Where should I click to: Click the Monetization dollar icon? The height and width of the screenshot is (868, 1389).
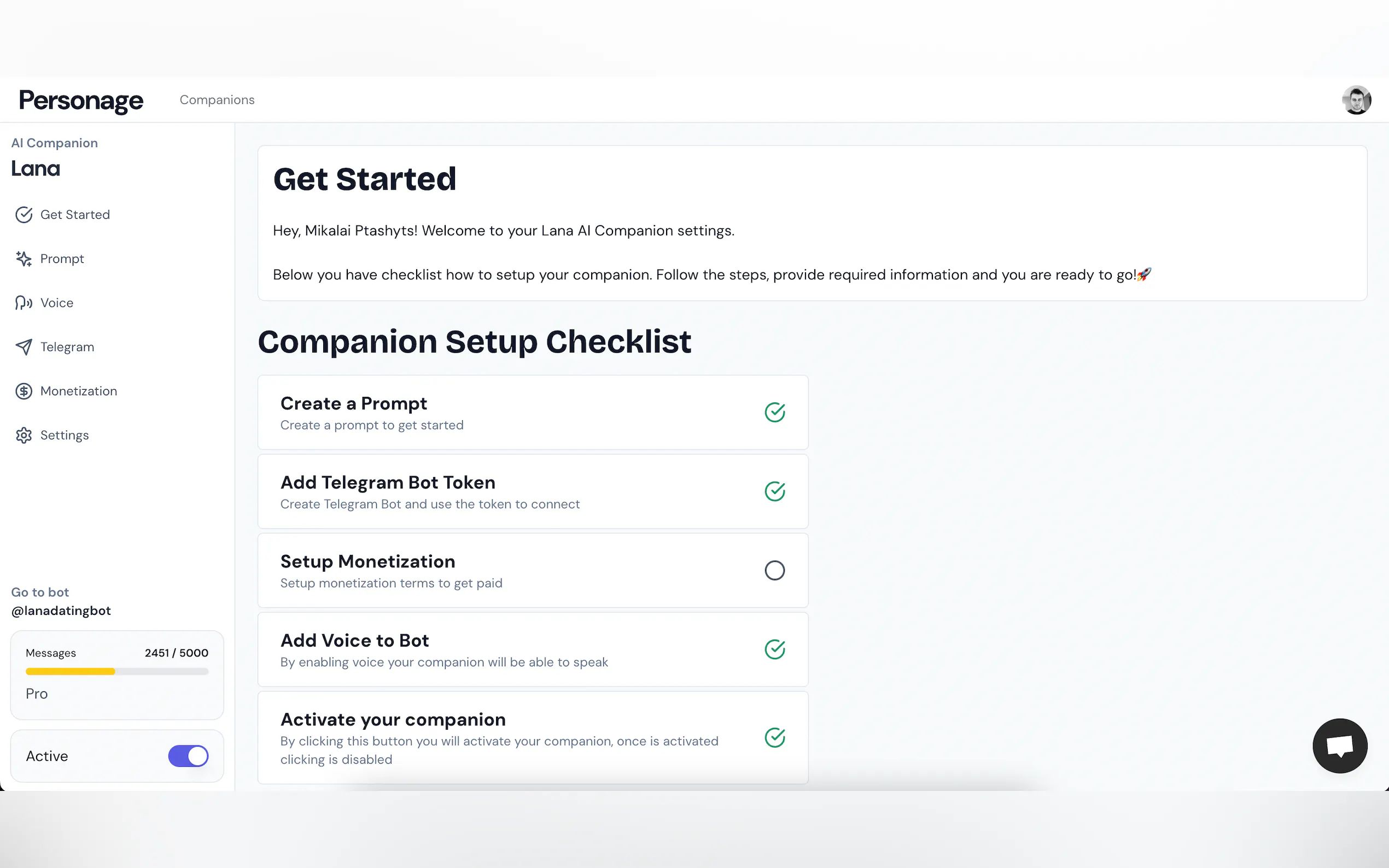pyautogui.click(x=24, y=391)
